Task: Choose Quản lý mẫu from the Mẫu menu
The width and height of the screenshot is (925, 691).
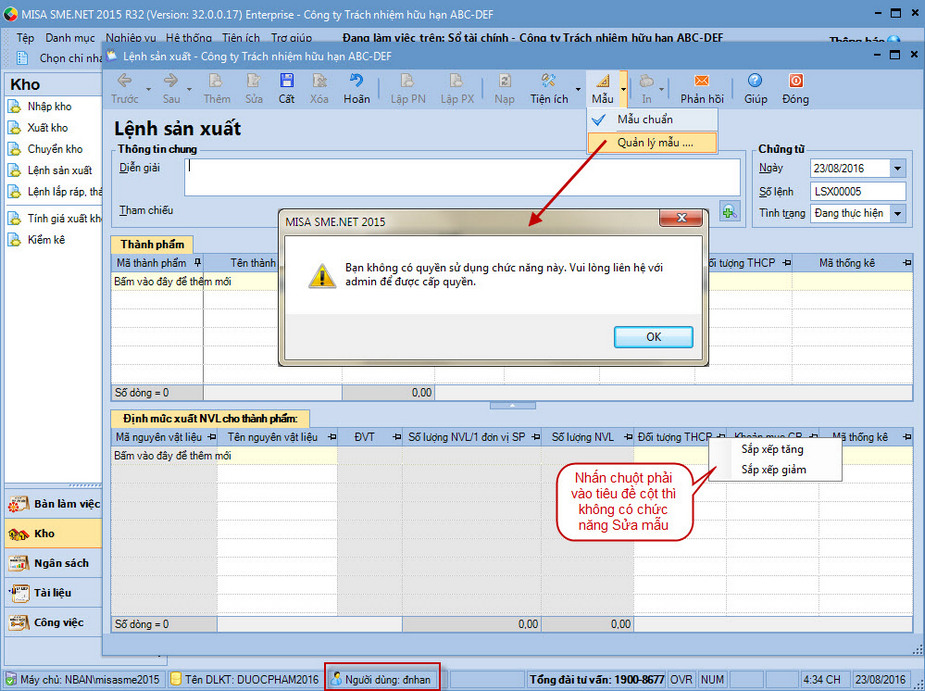Action: point(652,142)
